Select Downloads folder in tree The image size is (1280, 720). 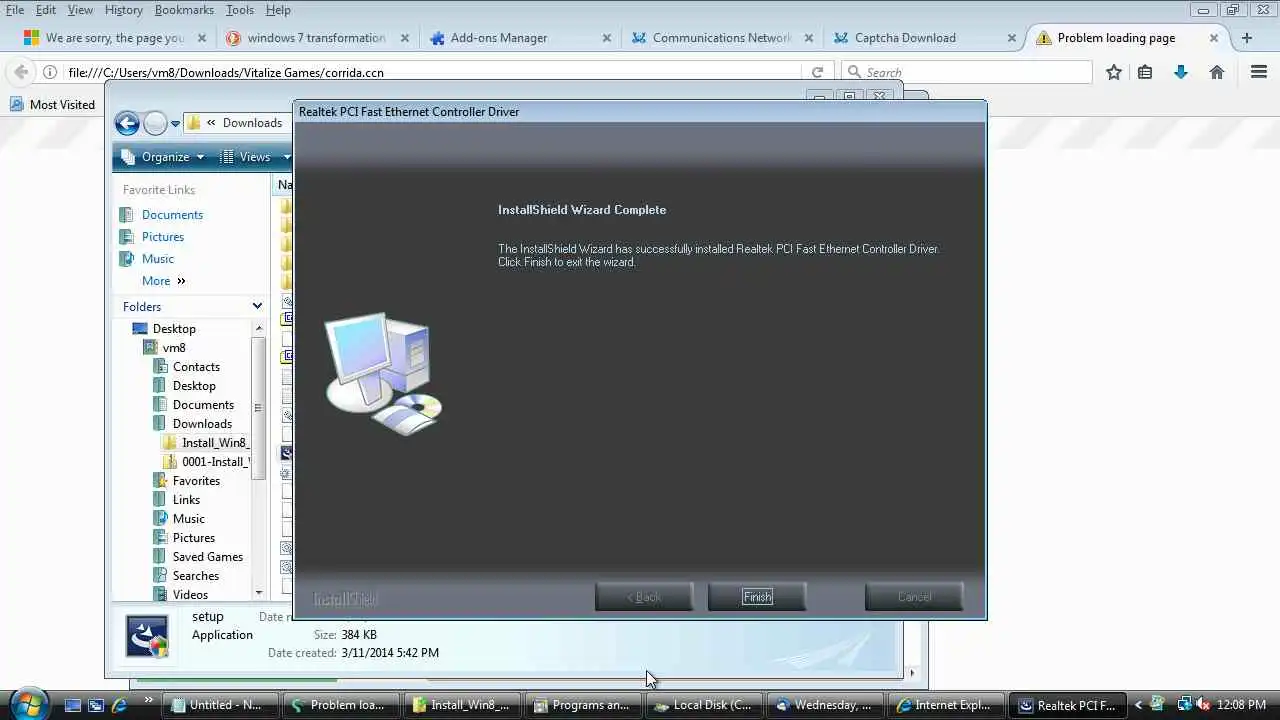pyautogui.click(x=202, y=424)
